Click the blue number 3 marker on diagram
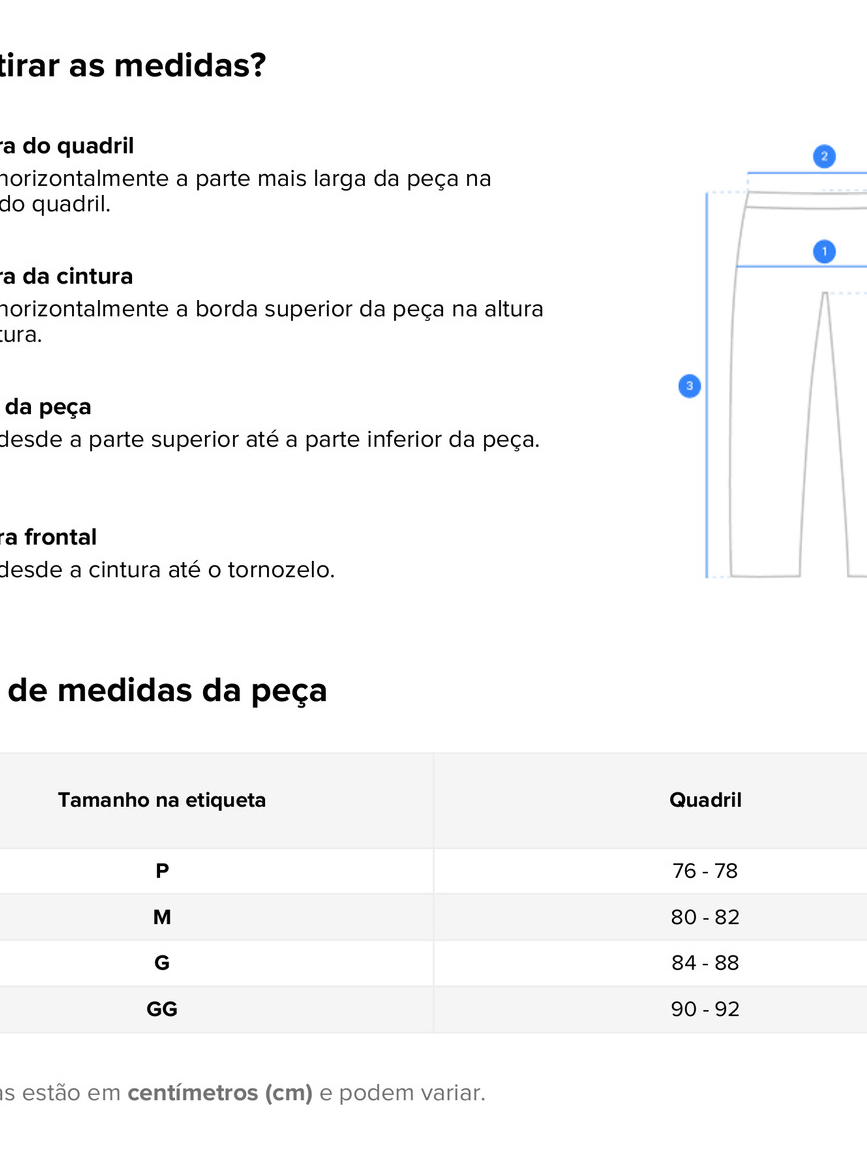This screenshot has width=867, height=1157. point(689,386)
